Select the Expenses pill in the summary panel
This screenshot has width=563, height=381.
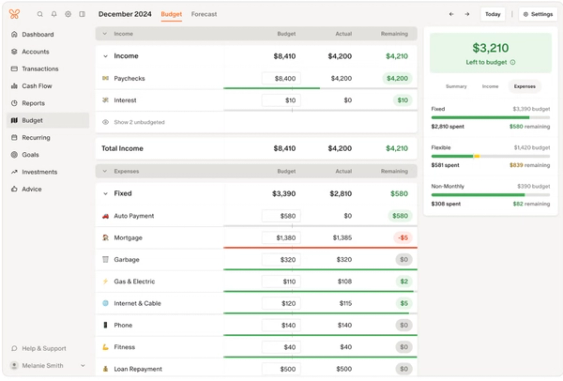click(525, 86)
